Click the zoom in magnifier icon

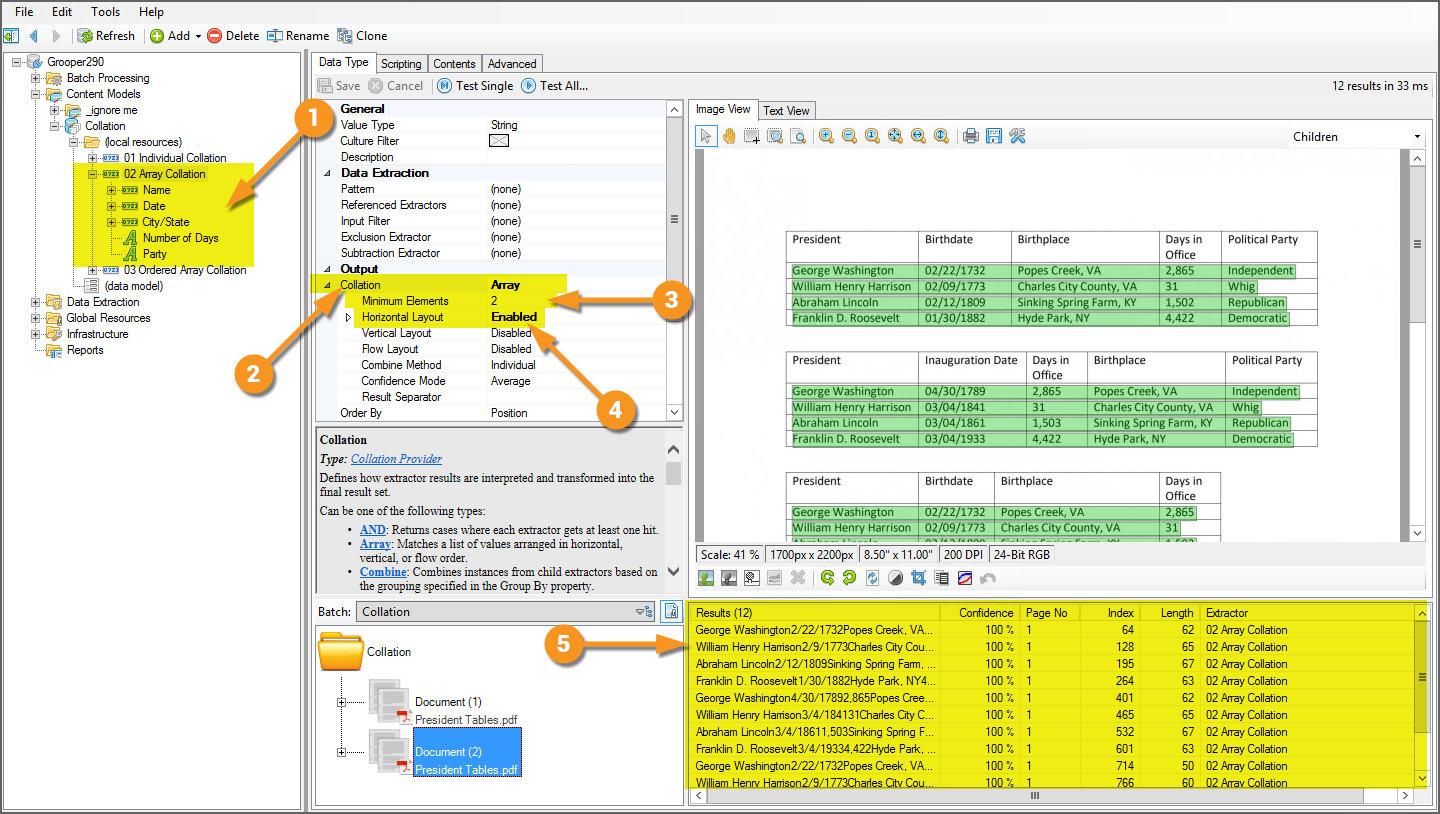tap(826, 136)
